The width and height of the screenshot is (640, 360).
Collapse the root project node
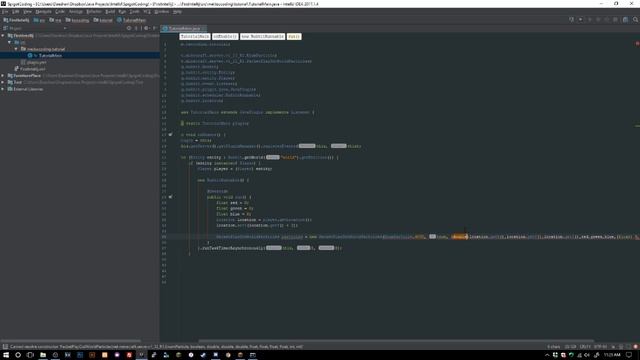tap(3, 36)
